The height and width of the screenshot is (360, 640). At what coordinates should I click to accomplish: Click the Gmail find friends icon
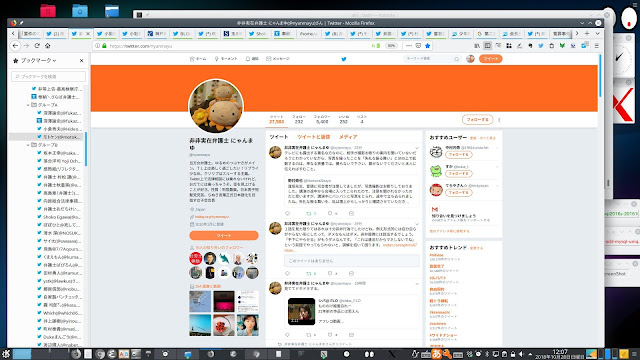435,209
